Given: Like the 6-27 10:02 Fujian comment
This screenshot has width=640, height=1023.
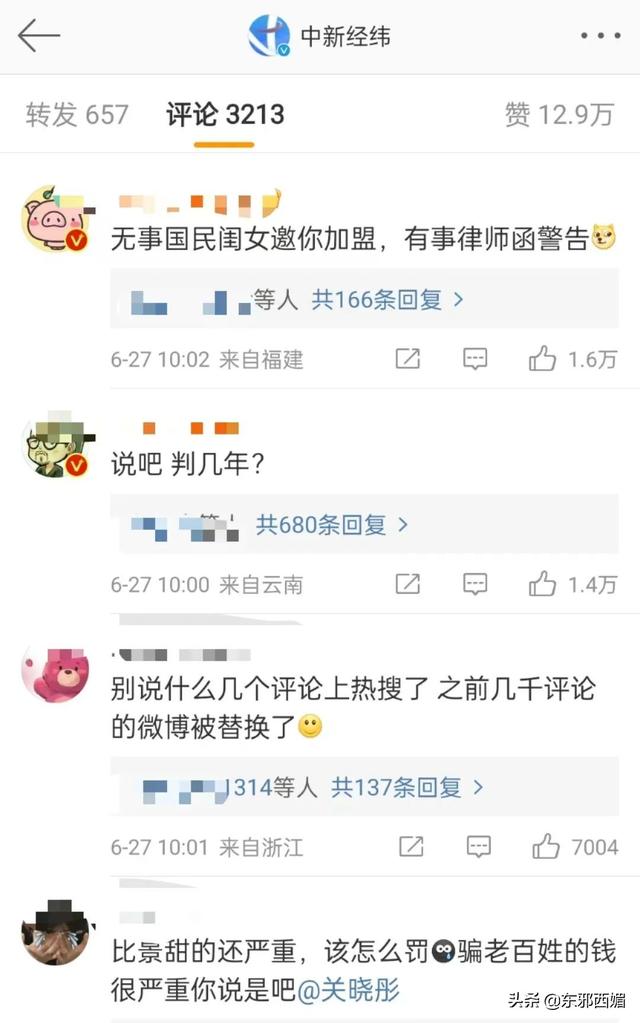Looking at the screenshot, I should (542, 359).
